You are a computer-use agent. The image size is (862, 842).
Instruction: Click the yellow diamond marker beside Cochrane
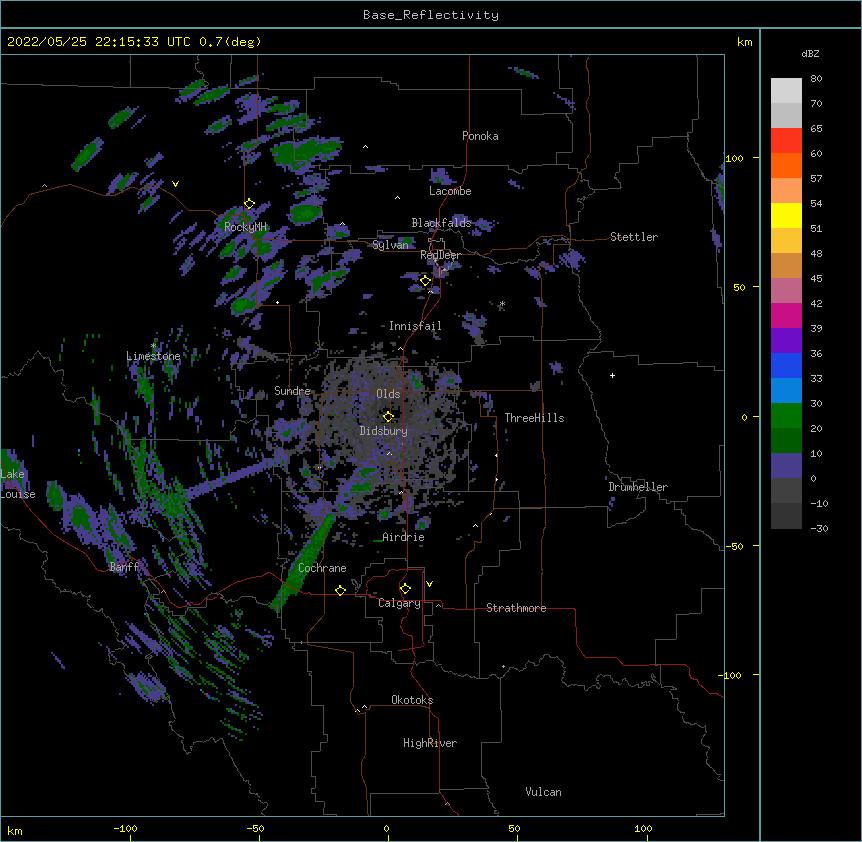pyautogui.click(x=340, y=590)
